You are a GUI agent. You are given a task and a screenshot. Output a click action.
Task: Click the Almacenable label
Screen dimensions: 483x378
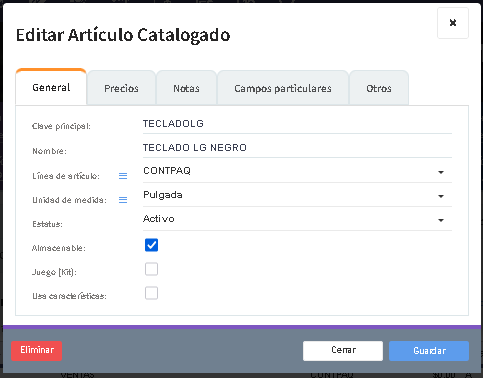(59, 248)
